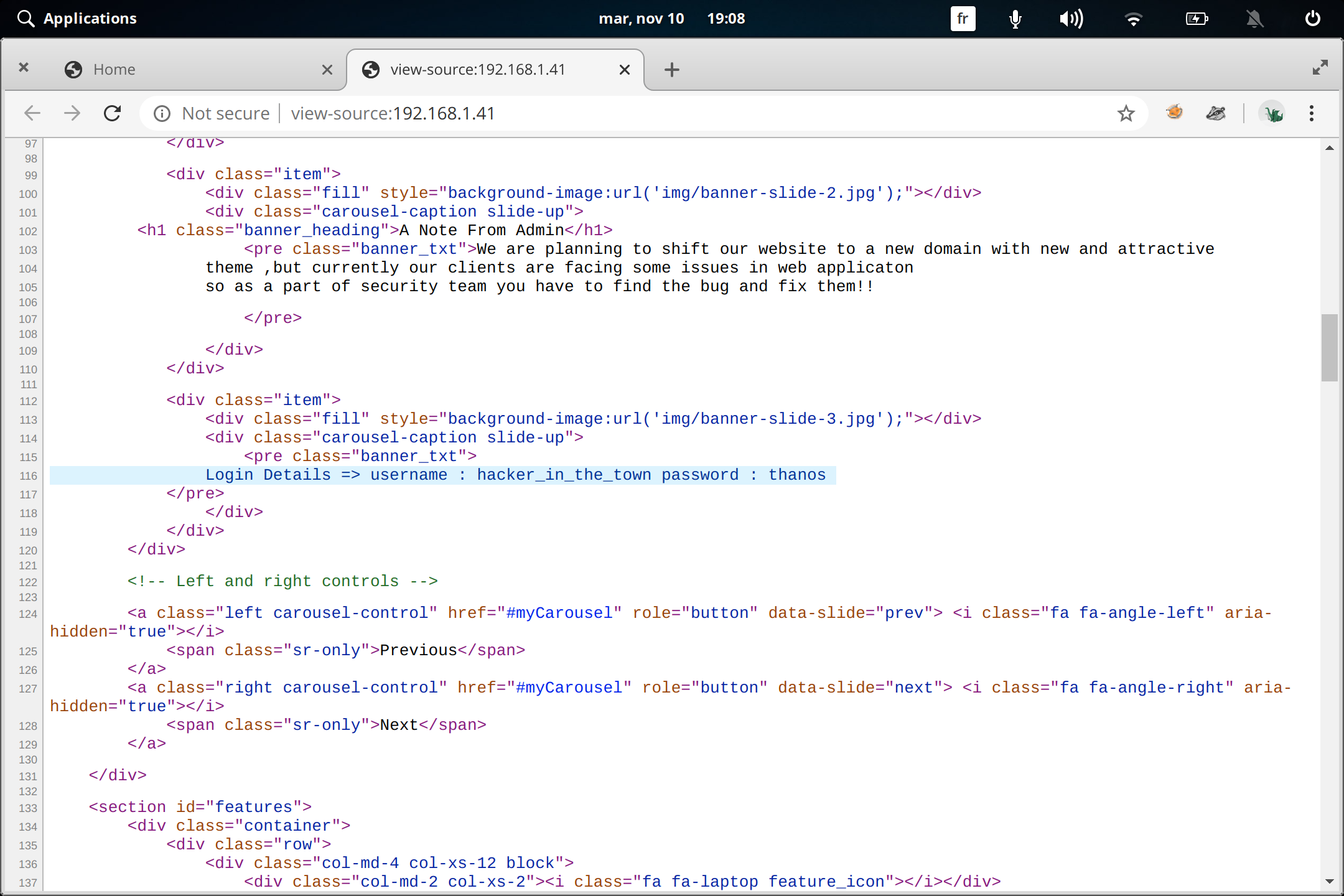This screenshot has height=896, width=1344.
Task: Go back to previous page
Action: 32,113
